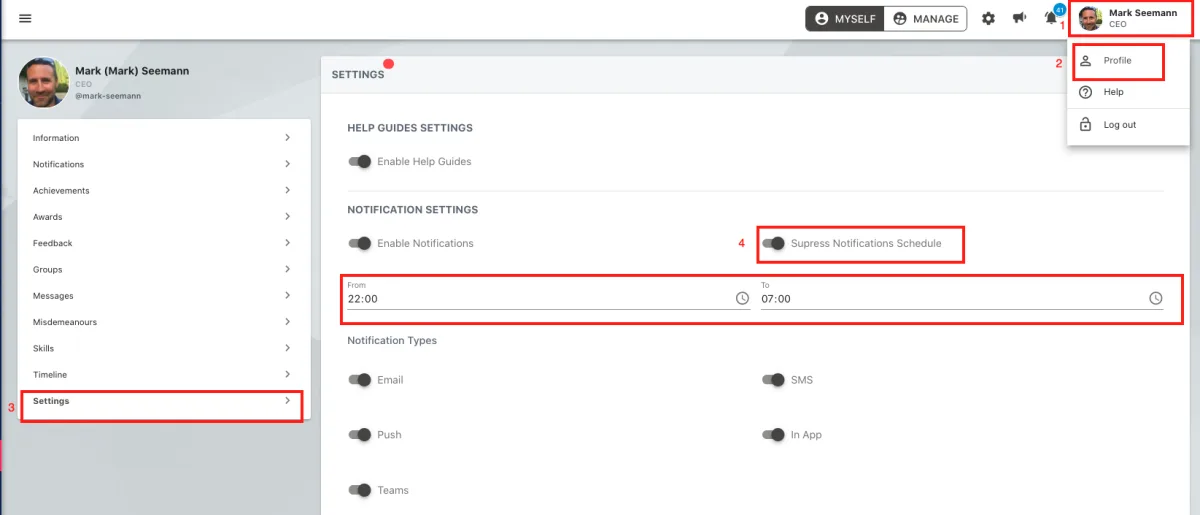The width and height of the screenshot is (1200, 515).
Task: Toggle SMS notification type switch
Action: pos(773,380)
